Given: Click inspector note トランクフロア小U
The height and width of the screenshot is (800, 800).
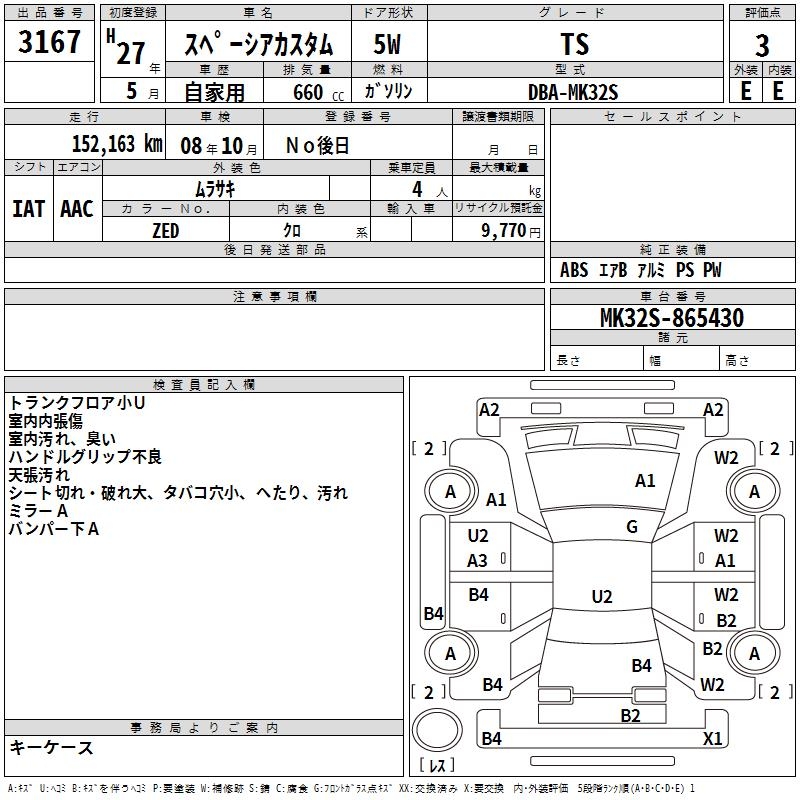Looking at the screenshot, I should [77, 403].
